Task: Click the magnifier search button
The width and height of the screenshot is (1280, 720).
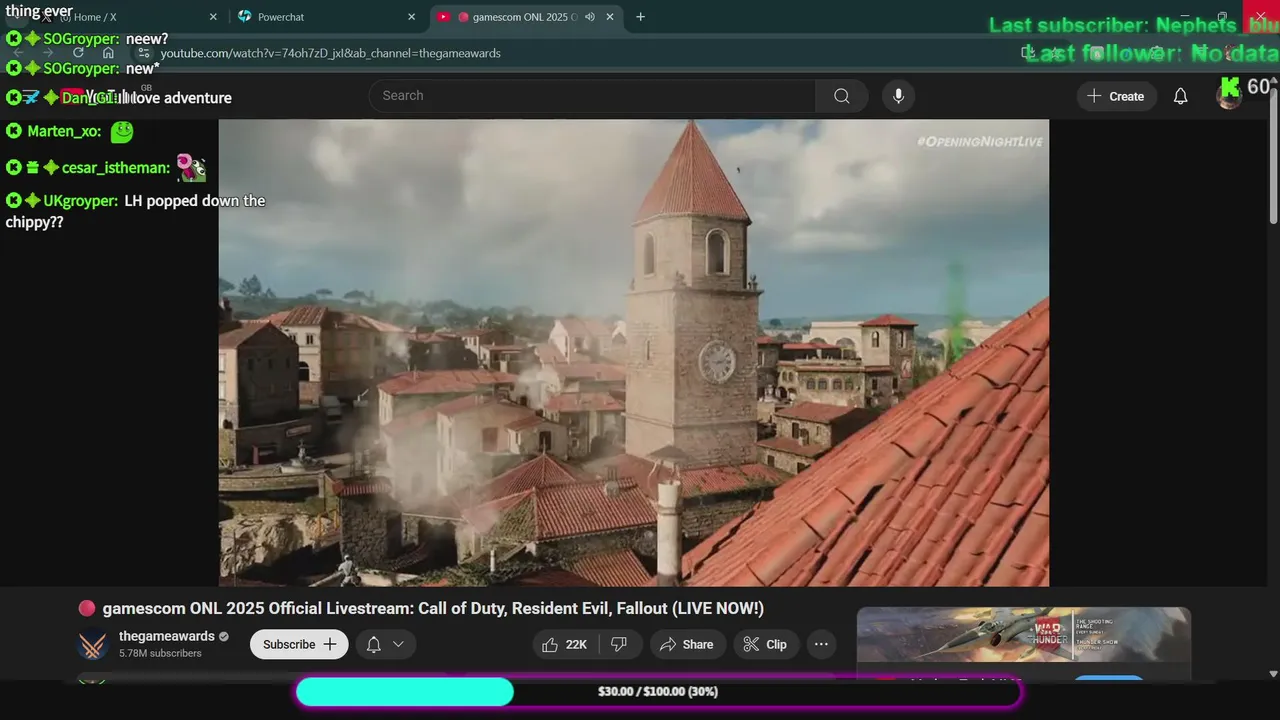Action: [842, 96]
